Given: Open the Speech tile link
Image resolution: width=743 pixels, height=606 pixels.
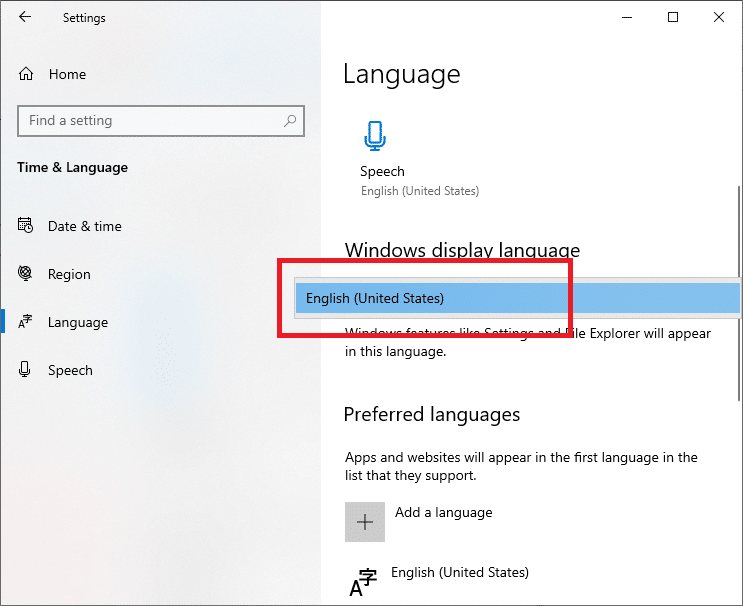Looking at the screenshot, I should (382, 172).
